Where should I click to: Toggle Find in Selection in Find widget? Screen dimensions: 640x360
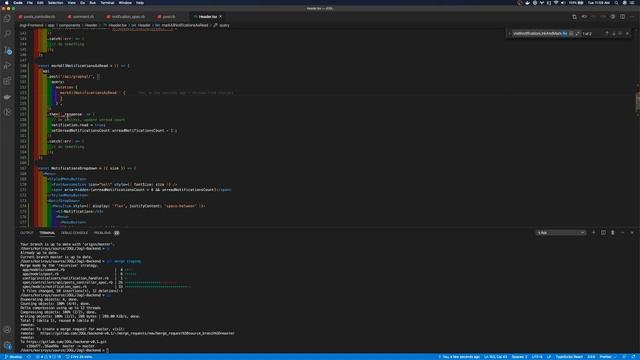[x=620, y=33]
